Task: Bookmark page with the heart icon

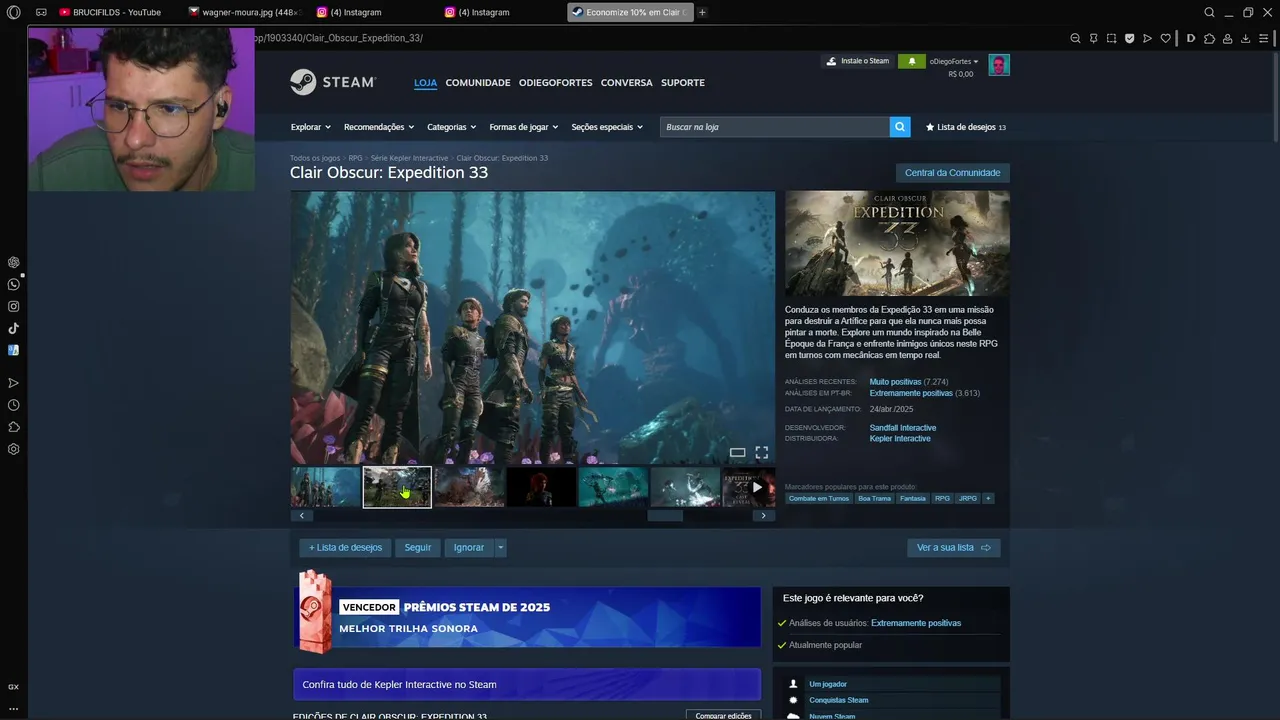Action: click(x=1165, y=38)
